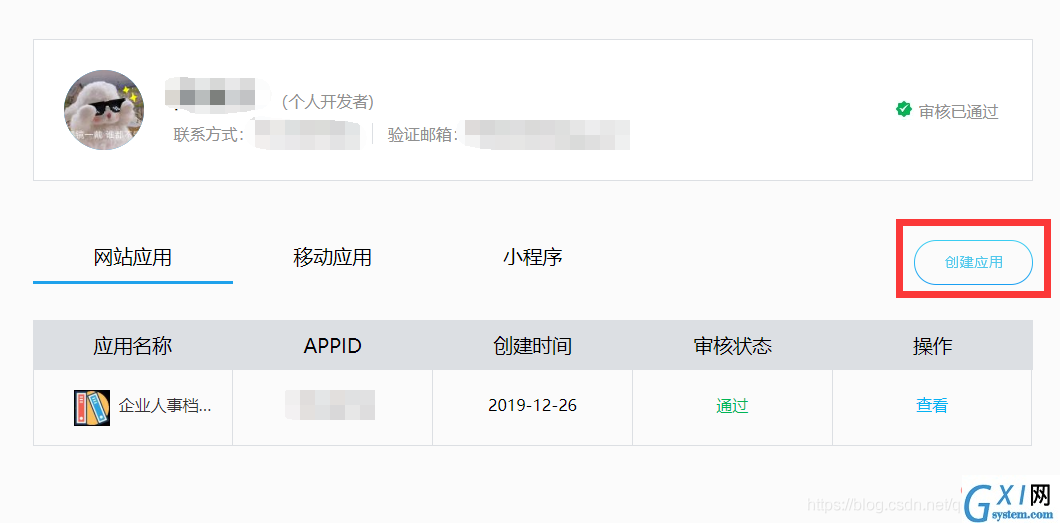
Task: Click the APPID column header
Action: click(x=333, y=346)
